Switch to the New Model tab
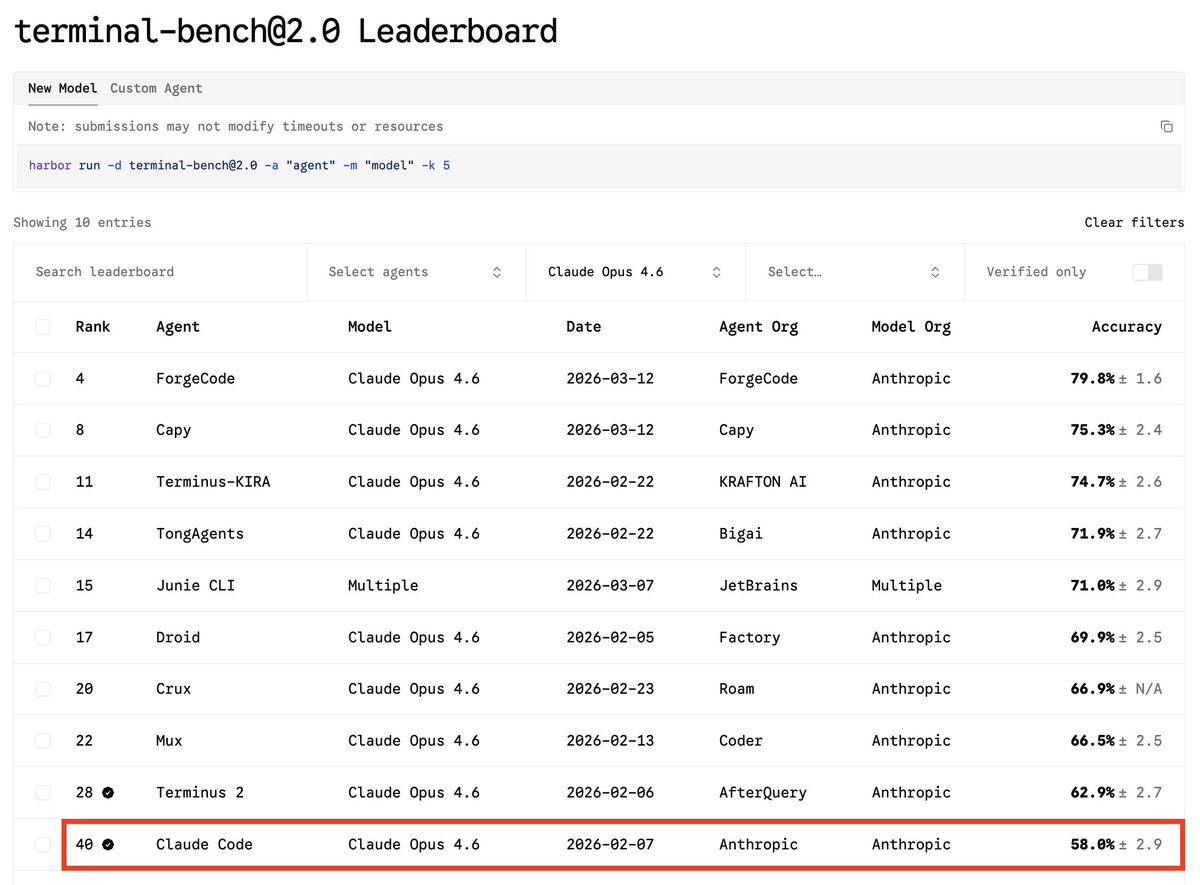Viewport: 1200px width, 885px height. pyautogui.click(x=63, y=88)
